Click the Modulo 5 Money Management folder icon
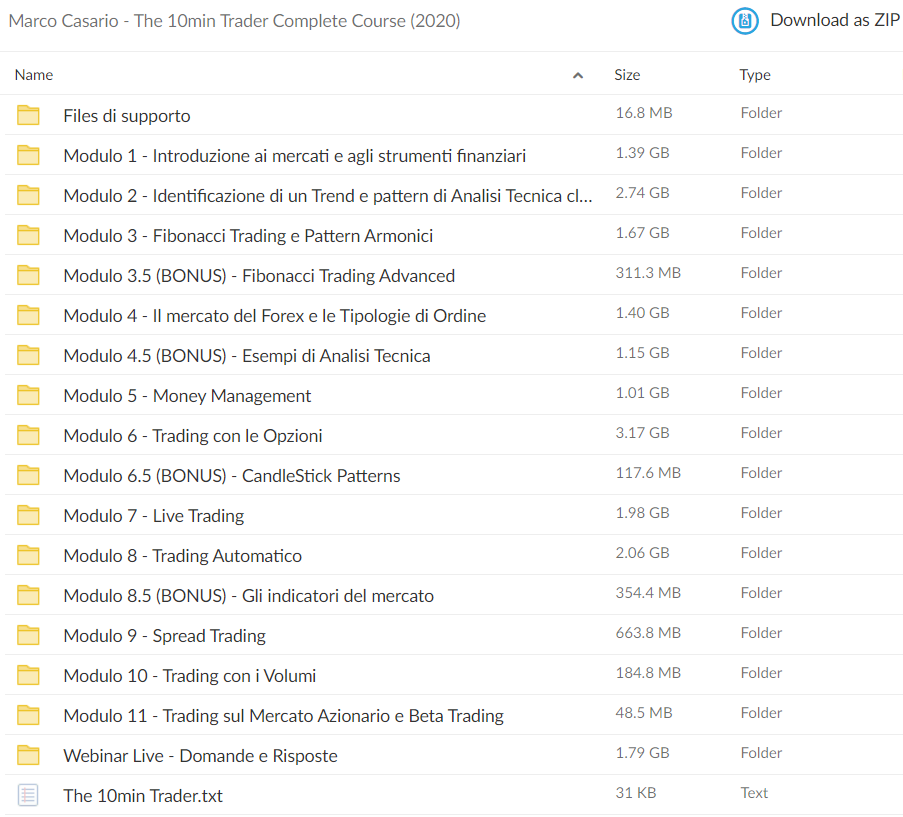Image resolution: width=903 pixels, height=817 pixels. pos(28,396)
